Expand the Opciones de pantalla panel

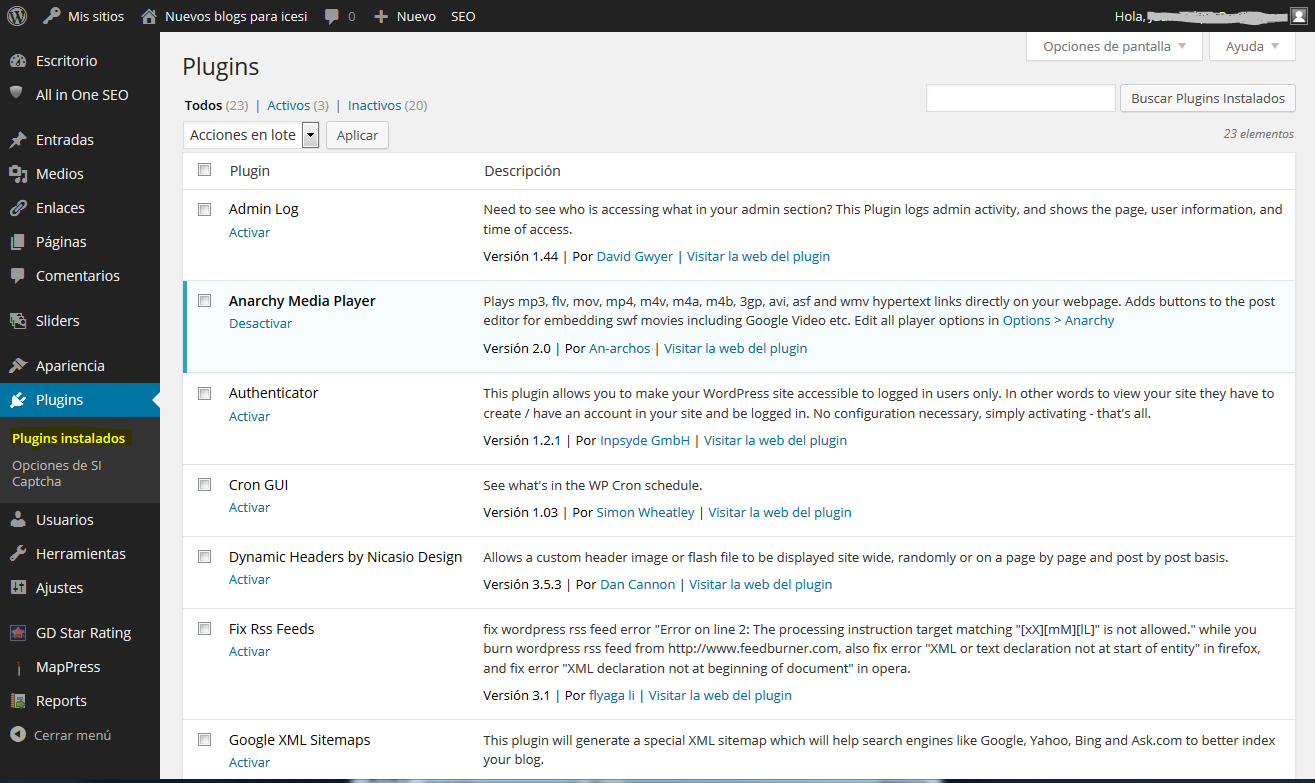[x=1114, y=46]
